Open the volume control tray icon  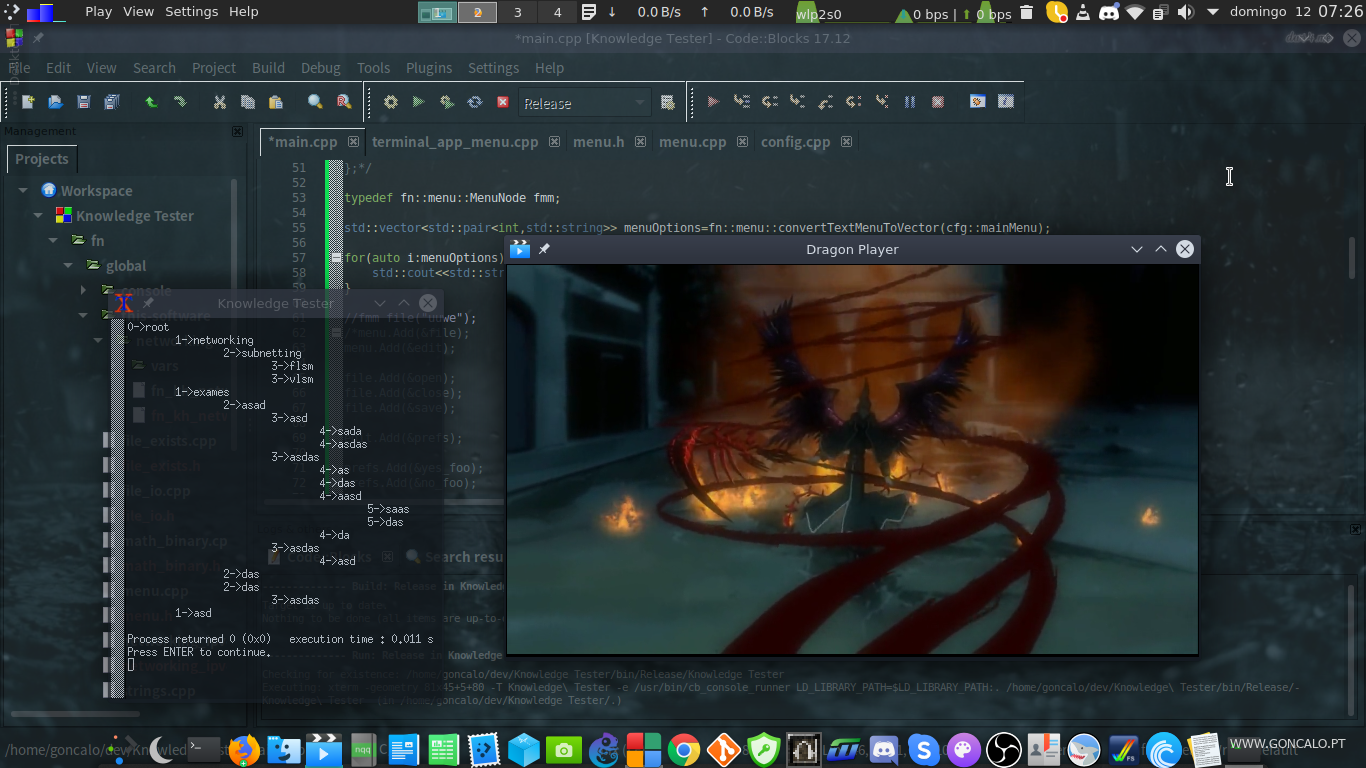pyautogui.click(x=1186, y=12)
